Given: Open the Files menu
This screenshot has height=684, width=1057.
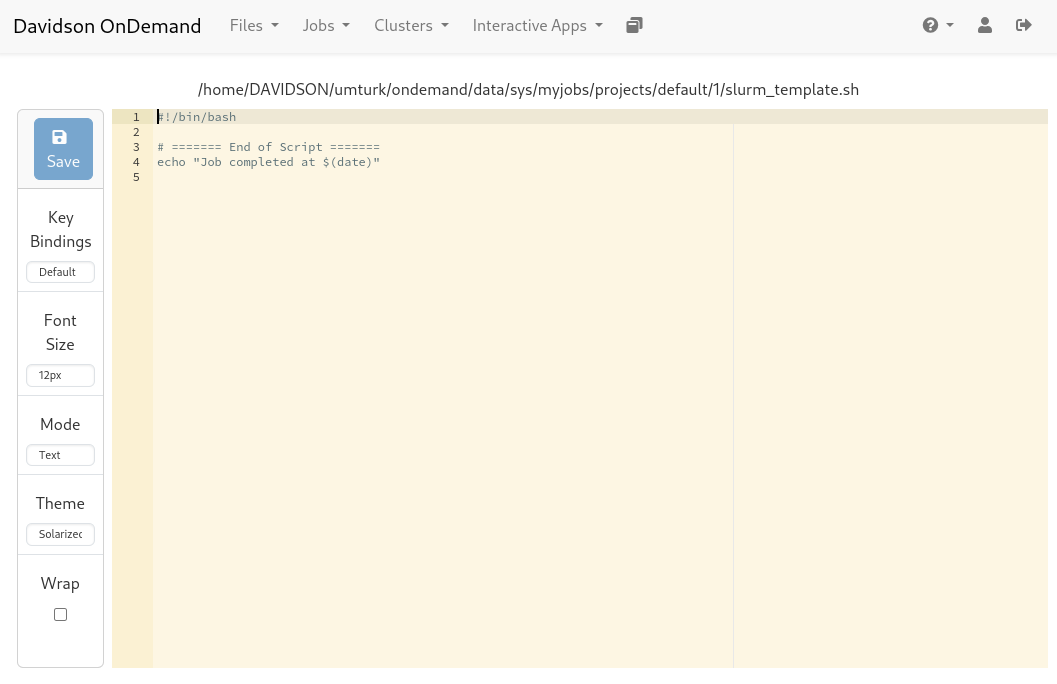Looking at the screenshot, I should [x=254, y=26].
